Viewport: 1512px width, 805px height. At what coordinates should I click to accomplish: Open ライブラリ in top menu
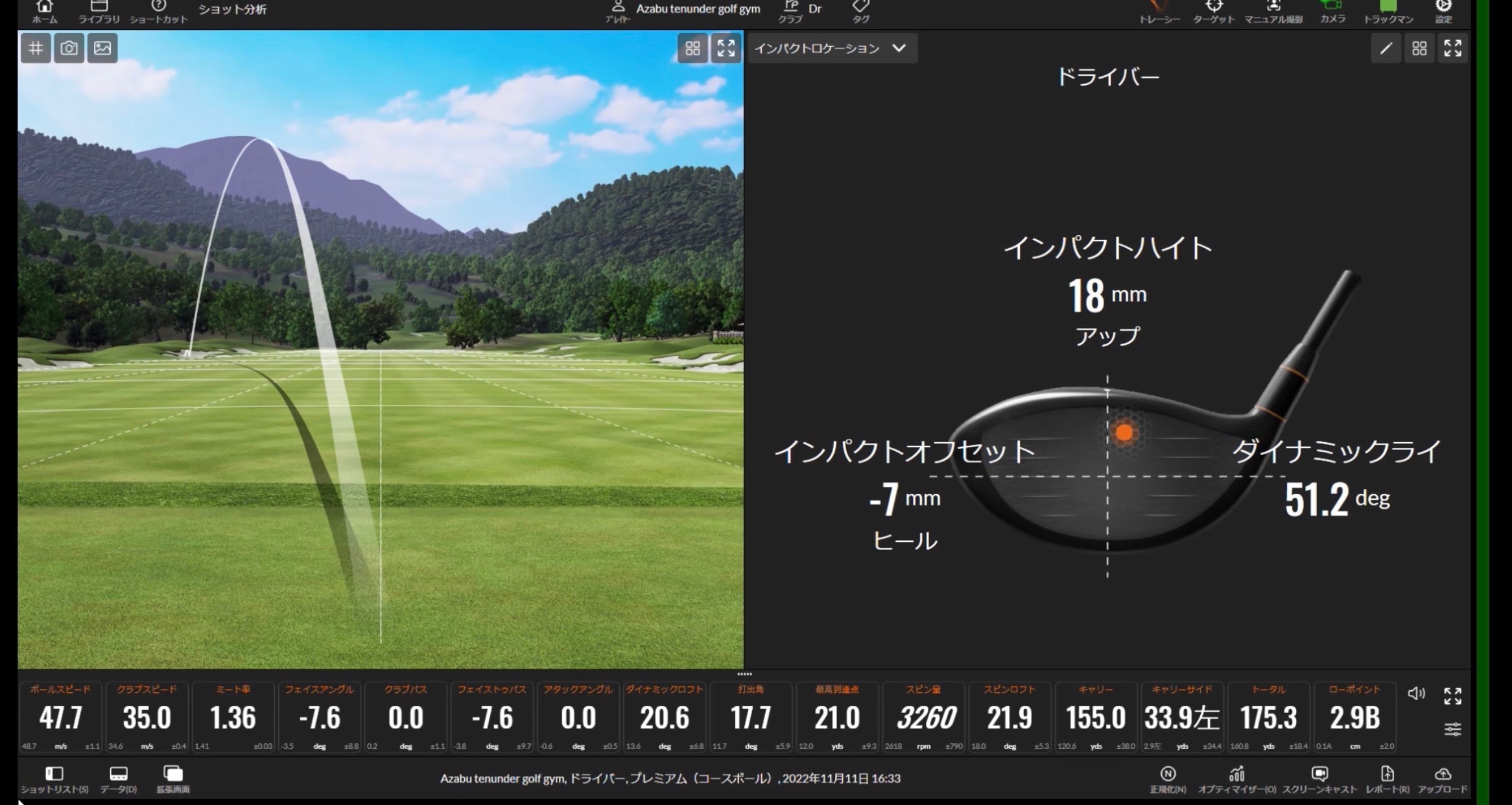pyautogui.click(x=99, y=11)
